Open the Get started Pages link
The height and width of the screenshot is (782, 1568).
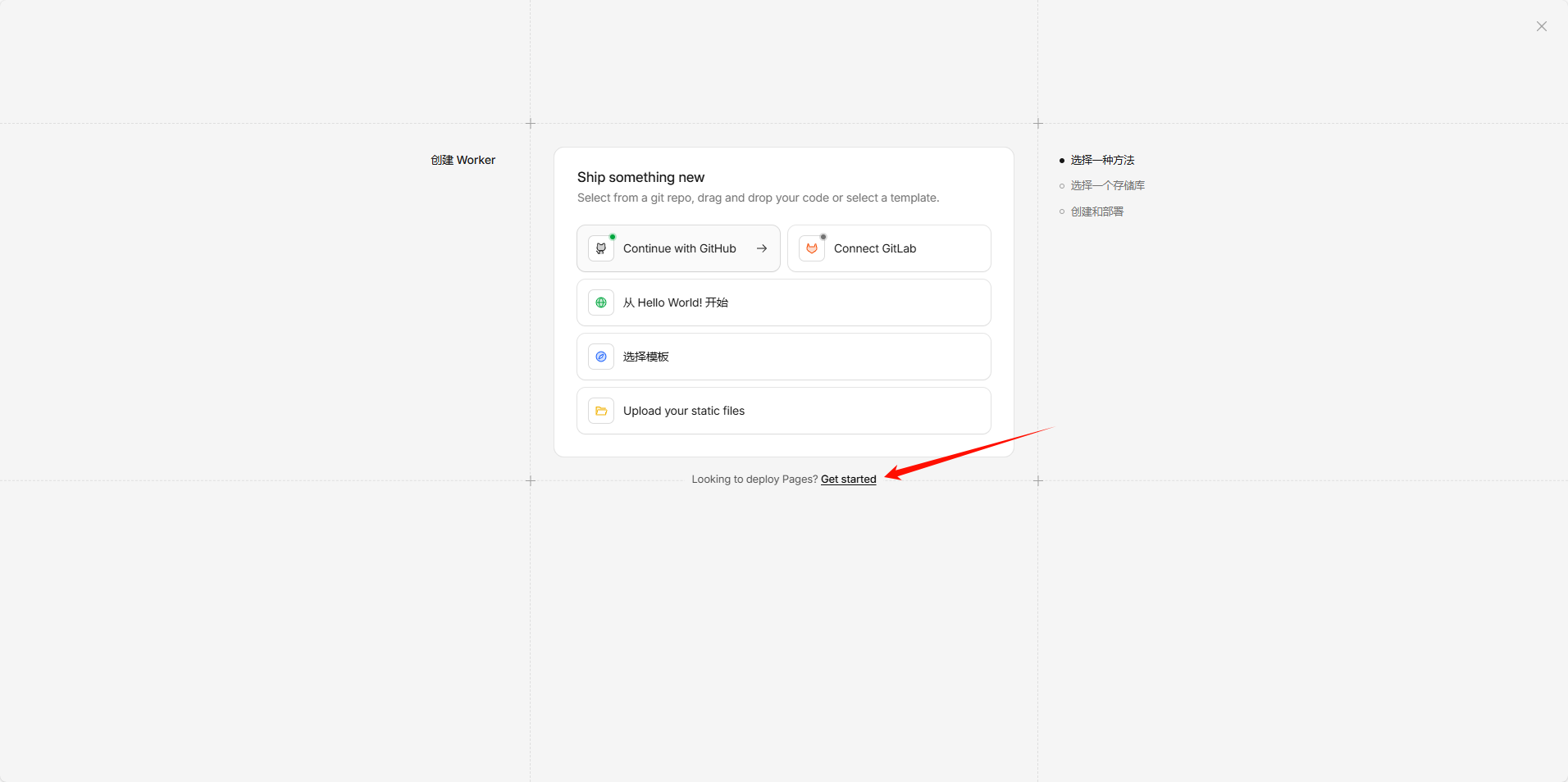(x=849, y=480)
